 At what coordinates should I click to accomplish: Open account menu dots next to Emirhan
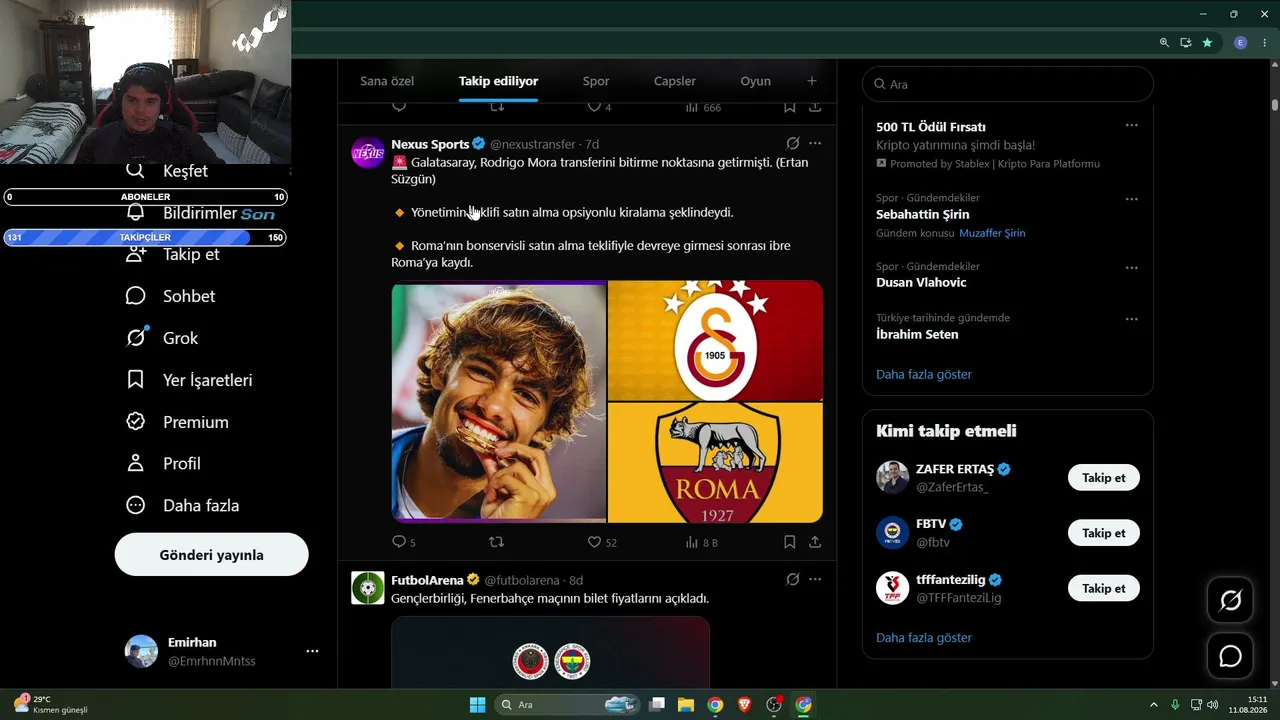click(x=312, y=651)
